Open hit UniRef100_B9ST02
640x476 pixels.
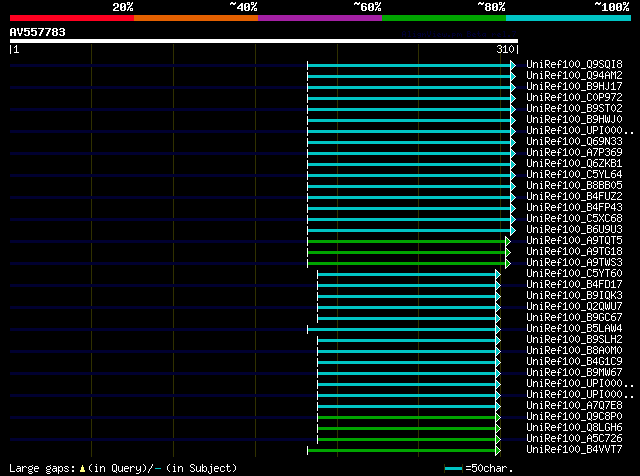click(574, 109)
